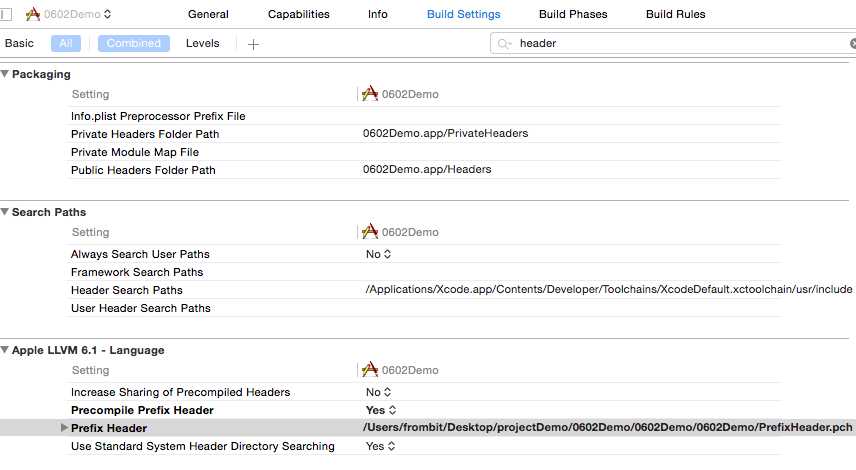This screenshot has height=470, width=856.
Task: Click the Packaging section title
Action: coord(41,74)
